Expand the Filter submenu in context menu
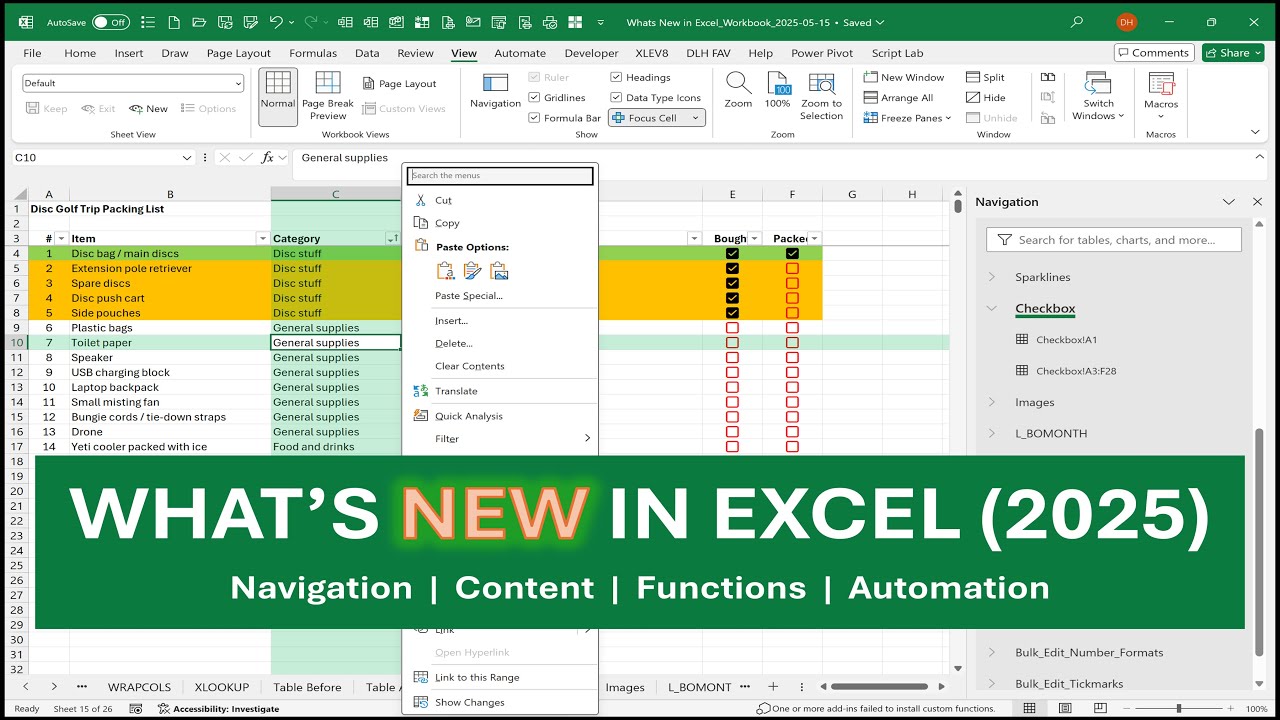 (500, 438)
